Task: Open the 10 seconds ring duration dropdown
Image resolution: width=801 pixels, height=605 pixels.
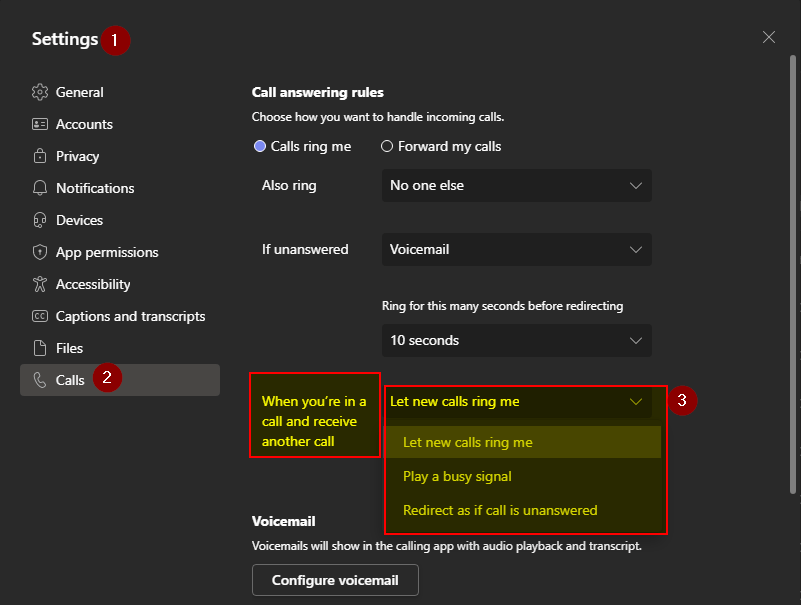Action: click(x=516, y=340)
